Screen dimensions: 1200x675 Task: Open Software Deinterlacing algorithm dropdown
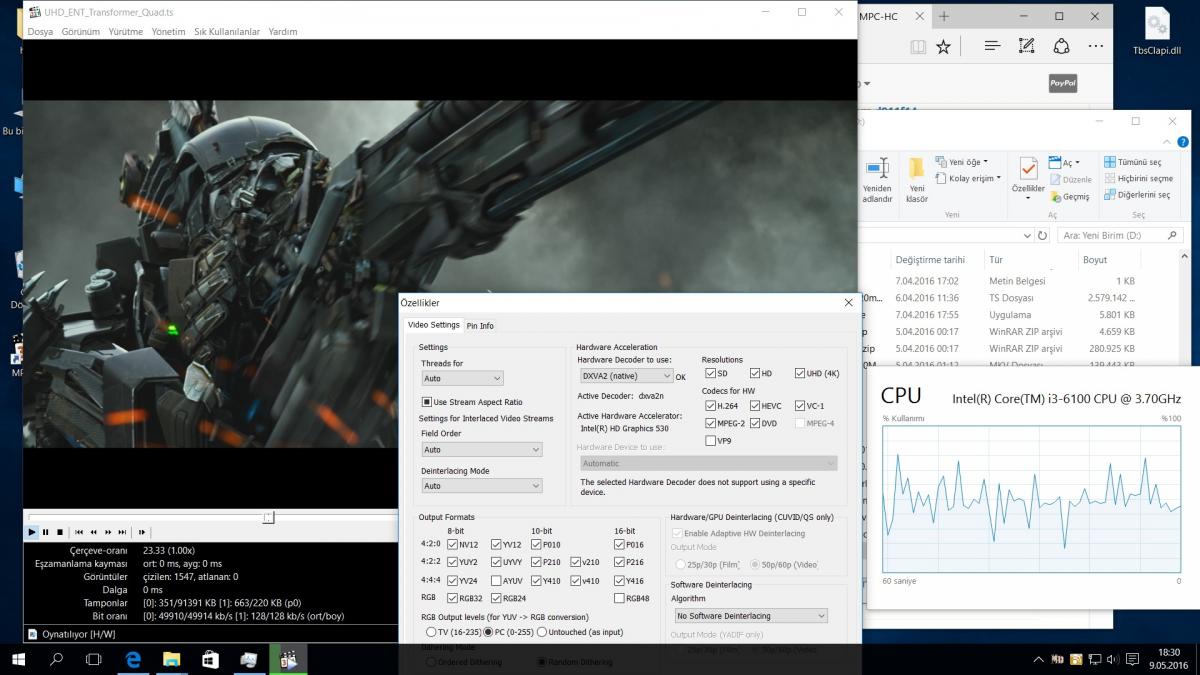pyautogui.click(x=750, y=616)
